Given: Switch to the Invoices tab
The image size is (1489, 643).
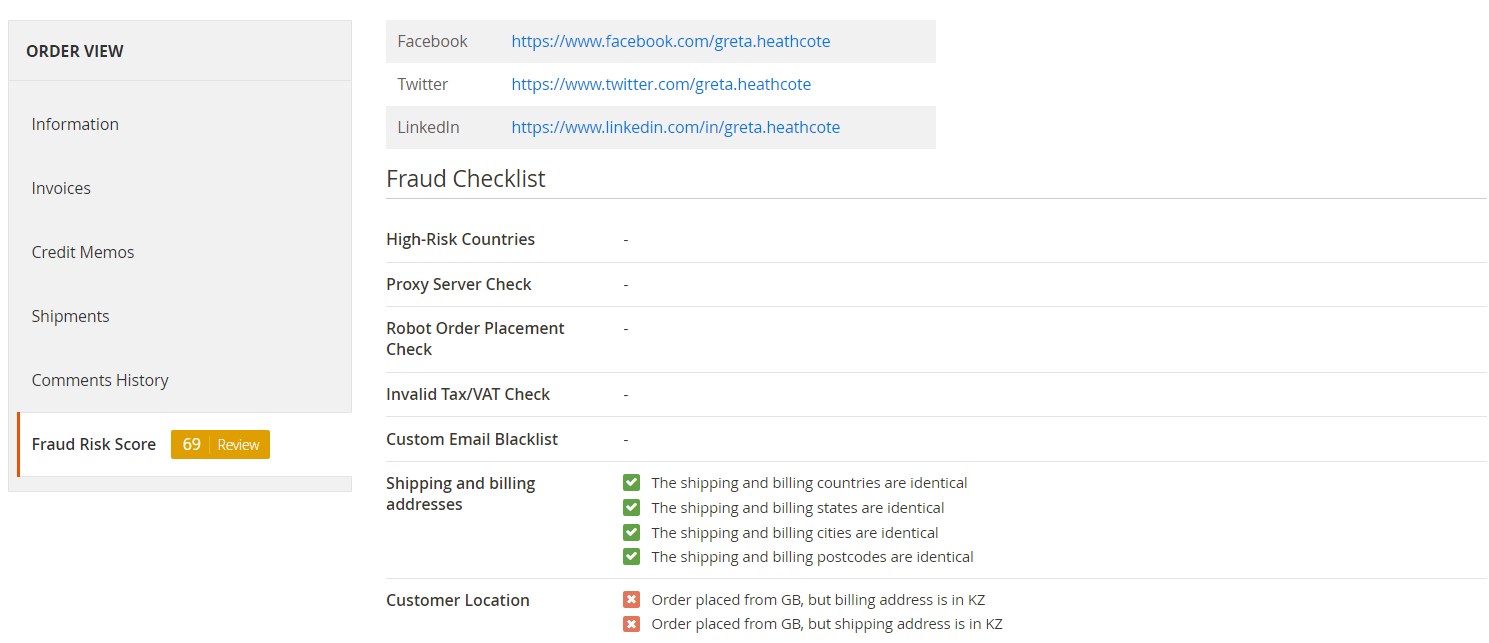Looking at the screenshot, I should coord(61,188).
